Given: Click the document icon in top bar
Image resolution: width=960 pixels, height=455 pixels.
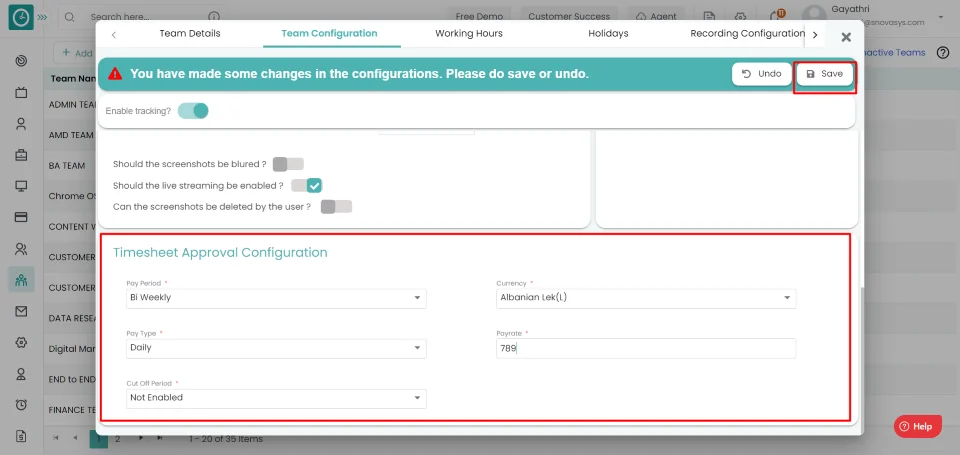Looking at the screenshot, I should point(709,17).
